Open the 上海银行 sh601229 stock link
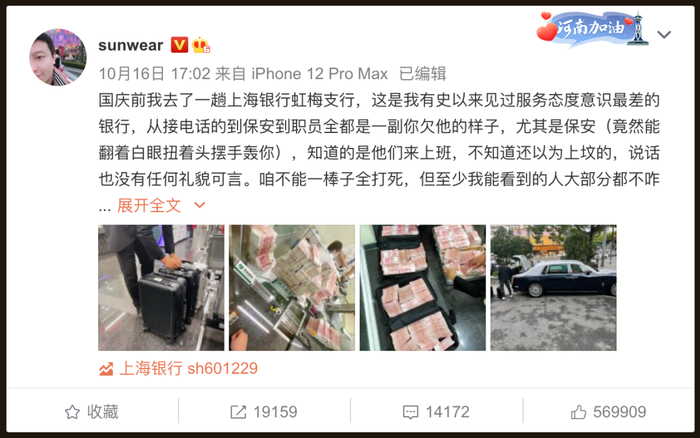The height and width of the screenshot is (438, 700). (x=188, y=368)
